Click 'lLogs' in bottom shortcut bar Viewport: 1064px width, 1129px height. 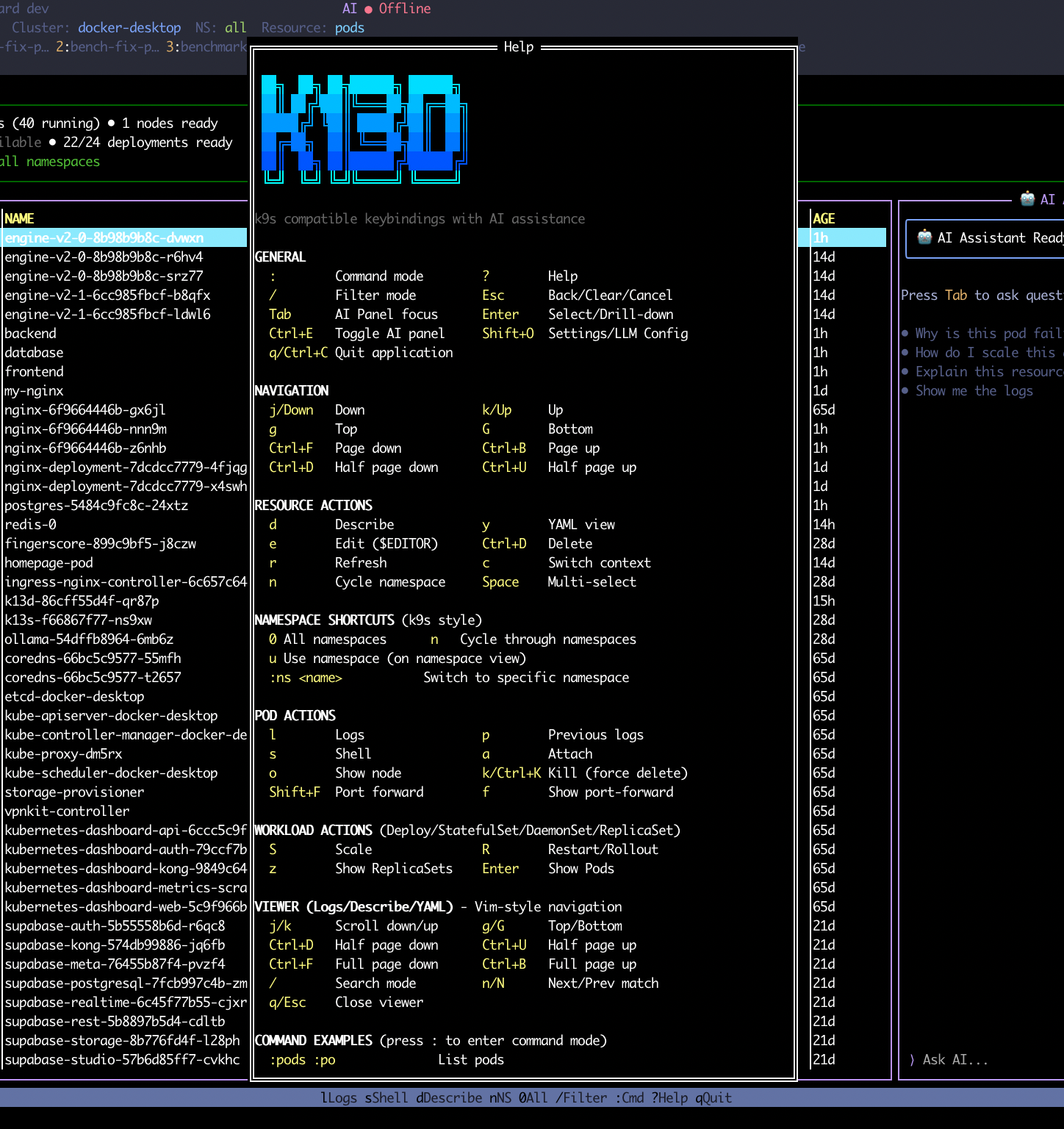pos(339,1097)
